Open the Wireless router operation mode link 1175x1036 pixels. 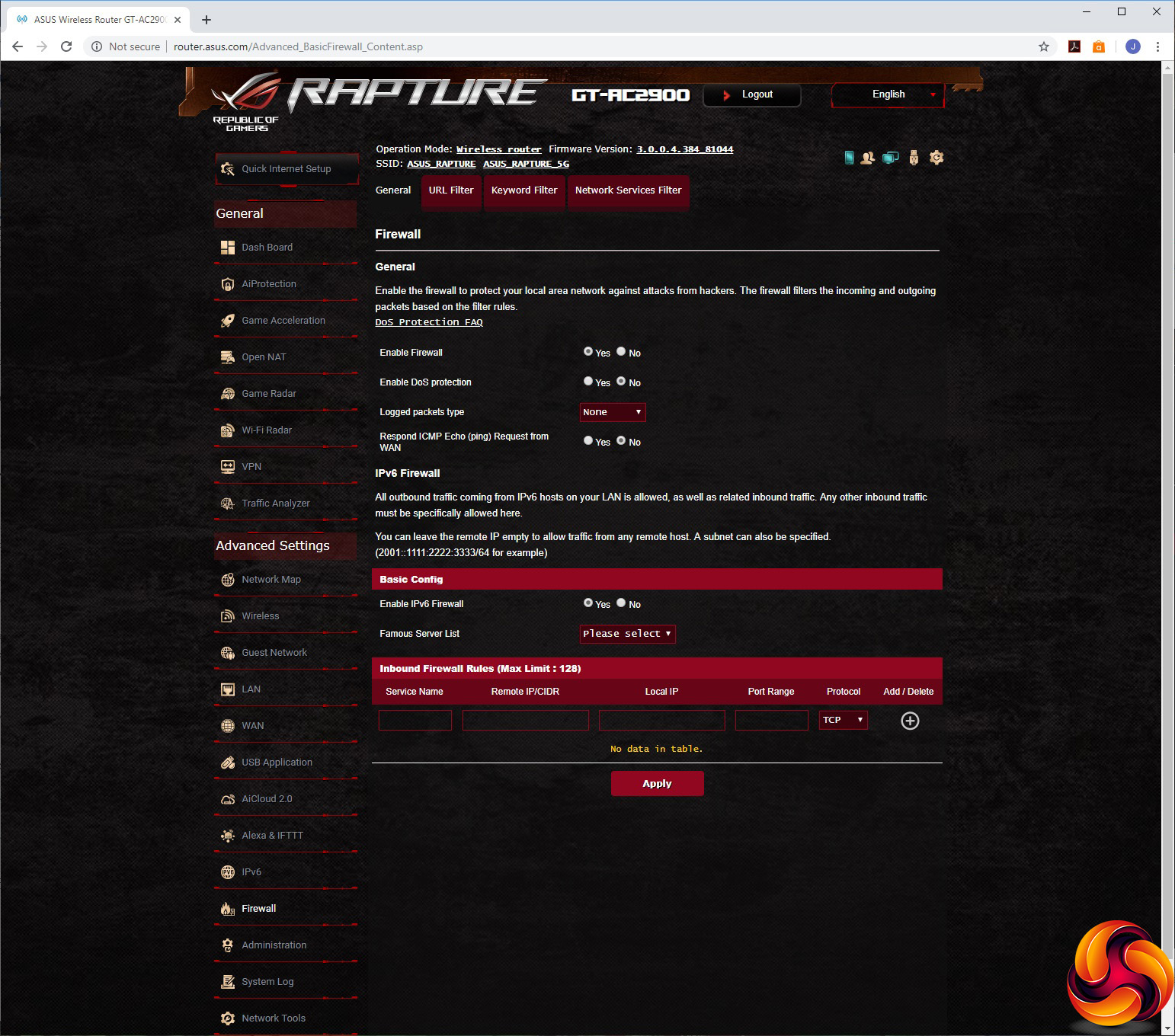pos(499,149)
